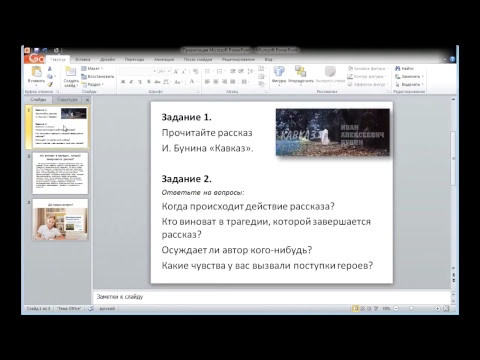Viewport: 480px width, 360px height.
Task: Select slide 3 thumbnail with photo
Action: (x=60, y=220)
